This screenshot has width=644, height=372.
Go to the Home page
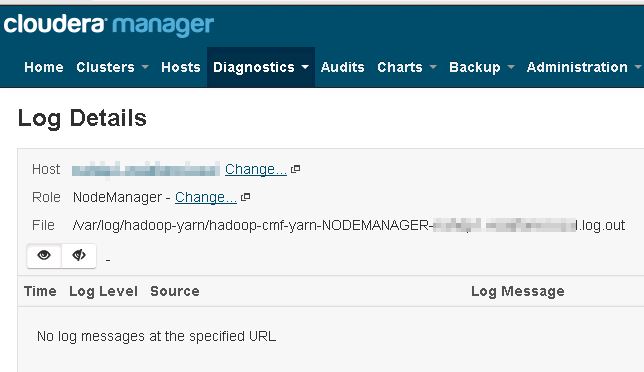point(44,67)
